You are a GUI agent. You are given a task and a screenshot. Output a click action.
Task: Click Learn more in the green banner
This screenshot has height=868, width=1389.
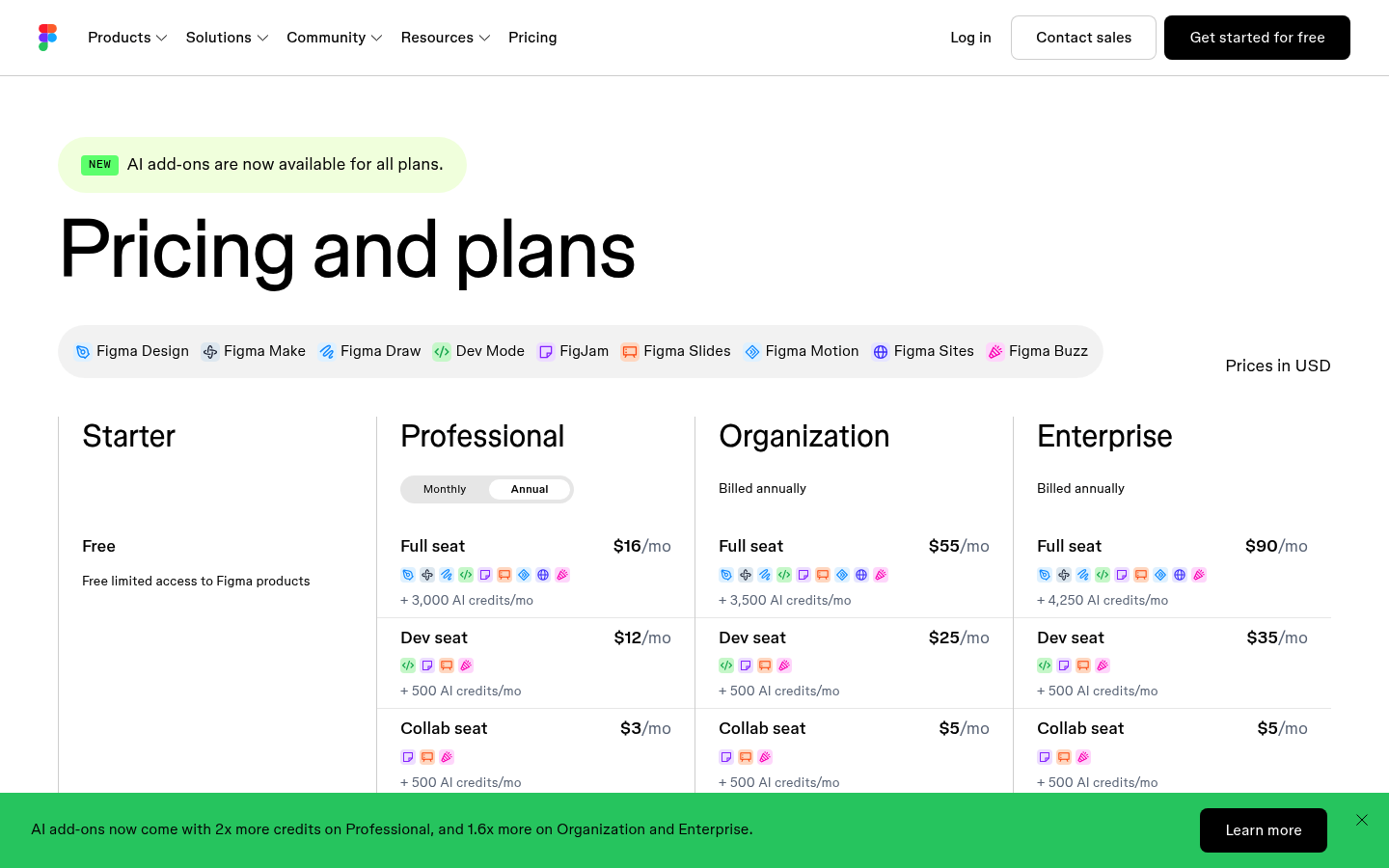point(1264,830)
